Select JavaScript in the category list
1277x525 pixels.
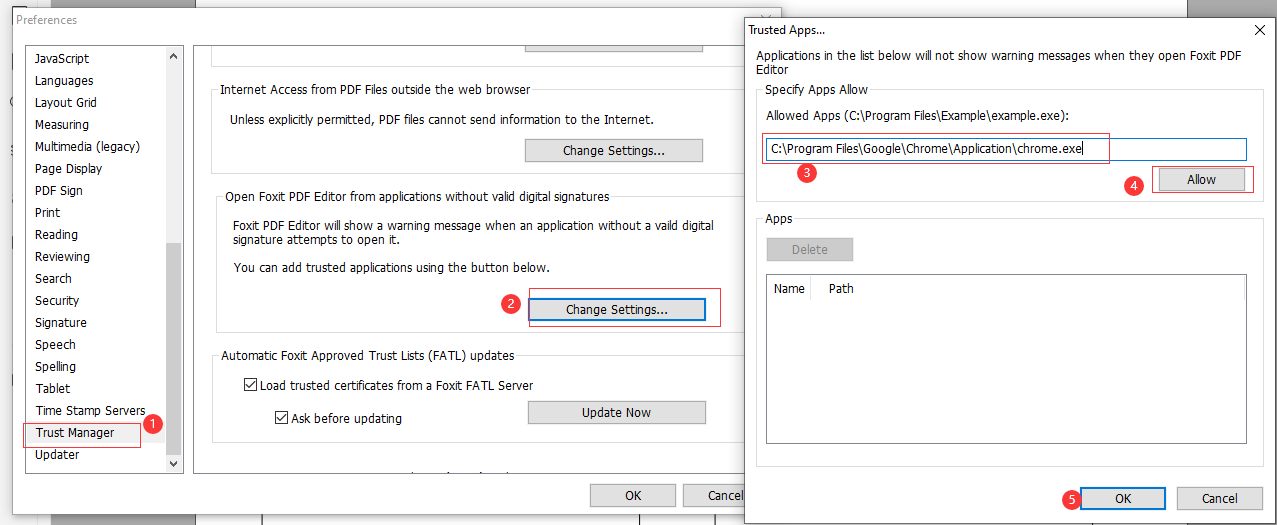pyautogui.click(x=62, y=59)
